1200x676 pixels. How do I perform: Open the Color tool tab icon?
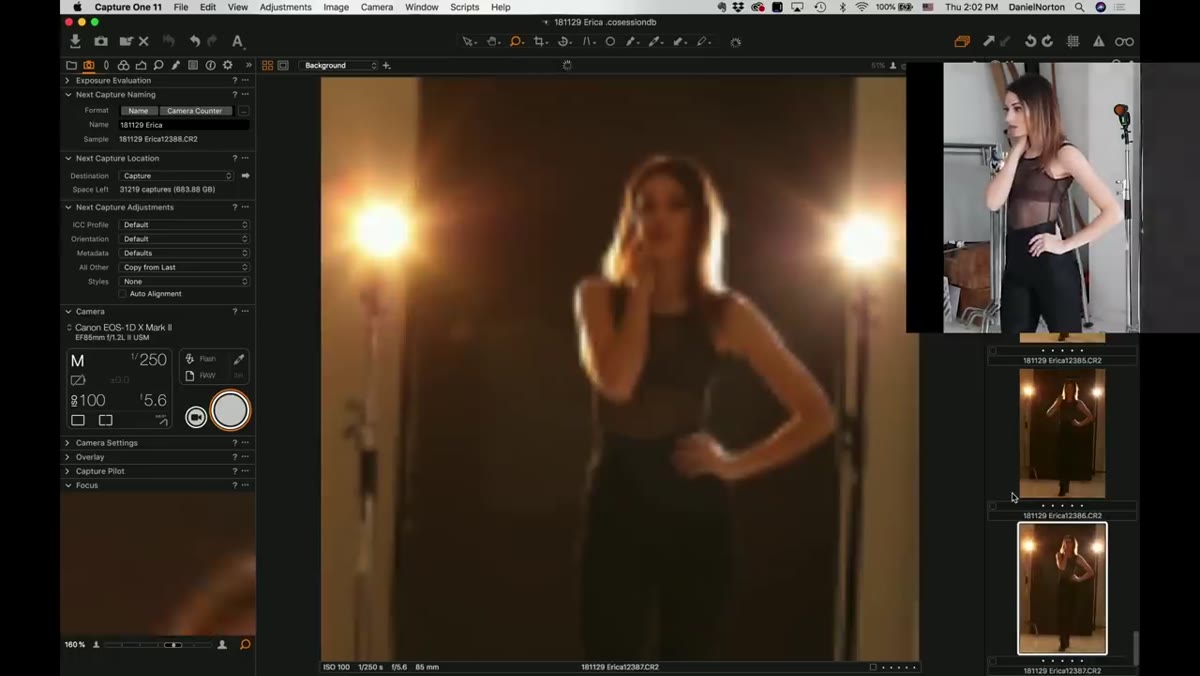(x=123, y=65)
